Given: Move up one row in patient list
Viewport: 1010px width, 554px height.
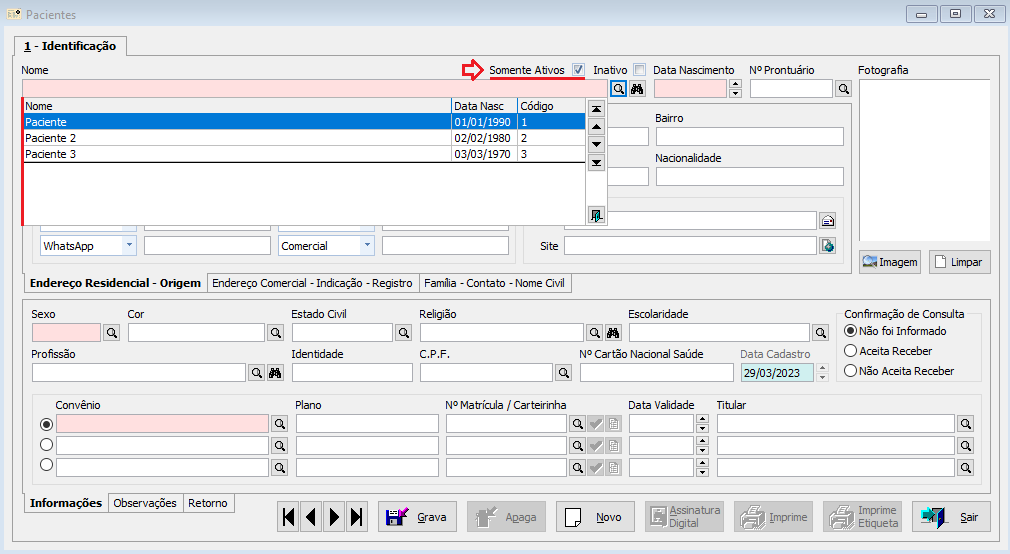Looking at the screenshot, I should pos(596,127).
